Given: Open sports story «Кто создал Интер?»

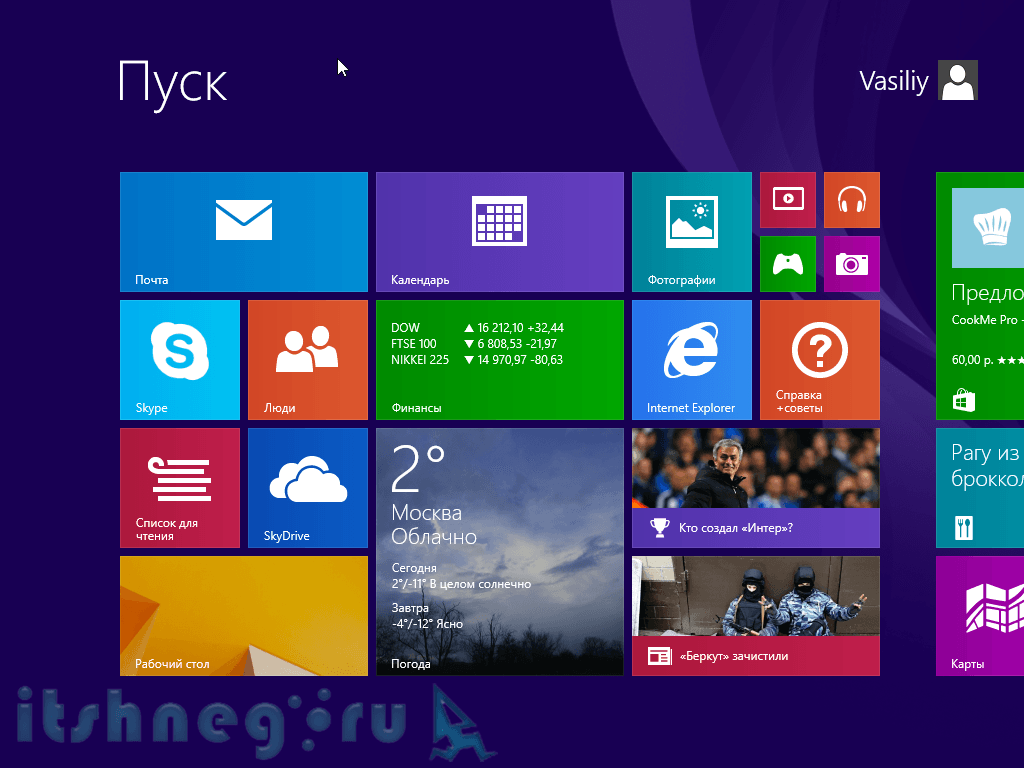Looking at the screenshot, I should point(755,487).
